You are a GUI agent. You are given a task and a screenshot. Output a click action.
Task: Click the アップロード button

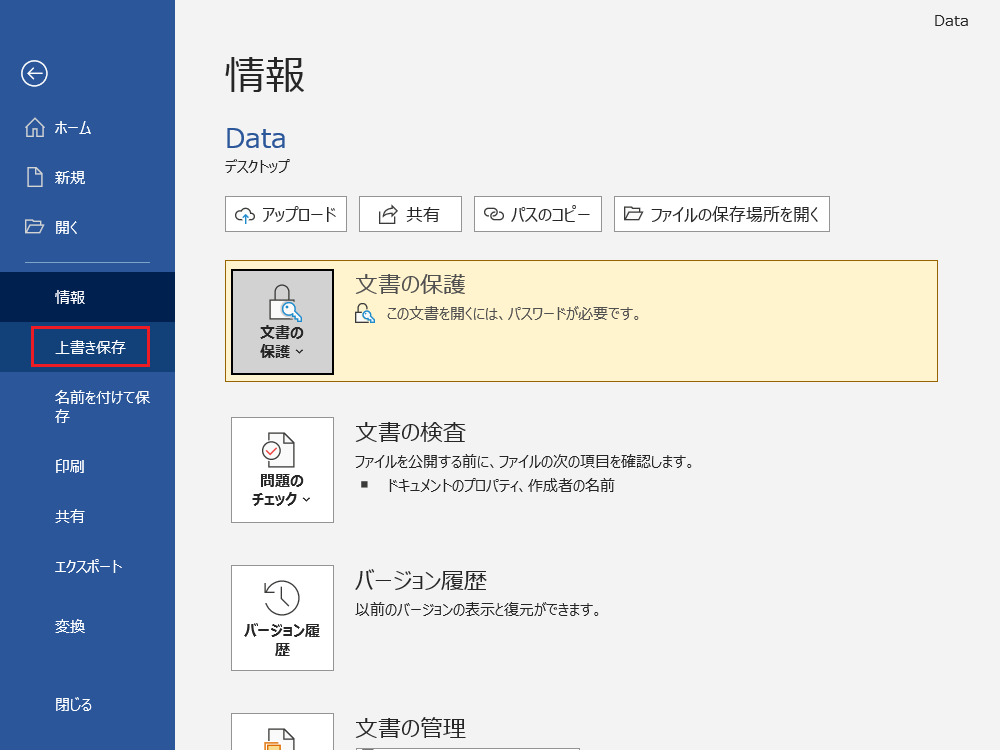286,214
